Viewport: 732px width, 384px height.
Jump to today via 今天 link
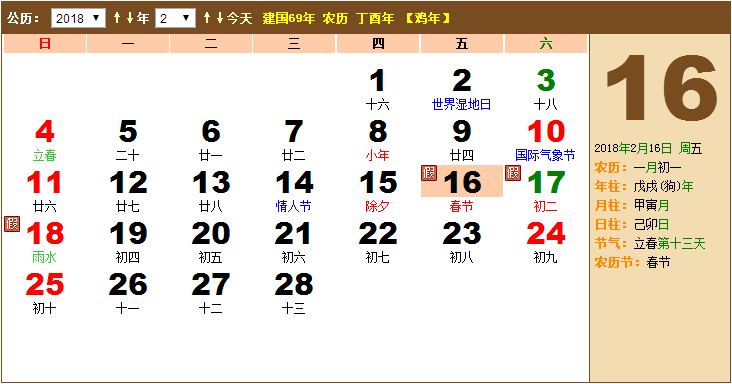pos(239,18)
